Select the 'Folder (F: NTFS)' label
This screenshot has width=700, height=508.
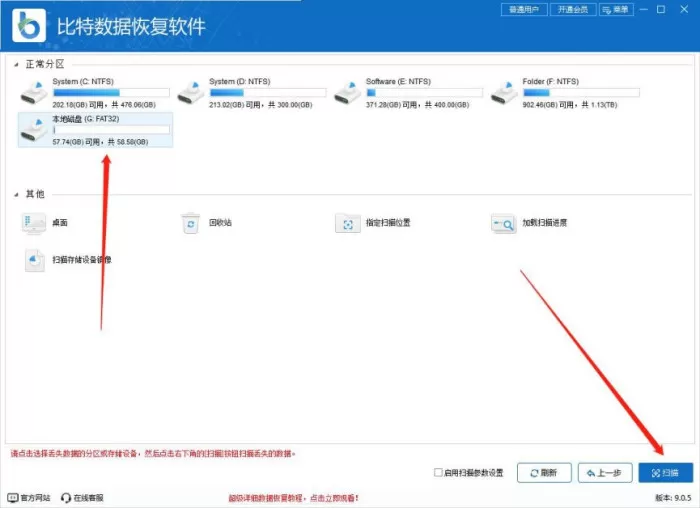pos(551,81)
